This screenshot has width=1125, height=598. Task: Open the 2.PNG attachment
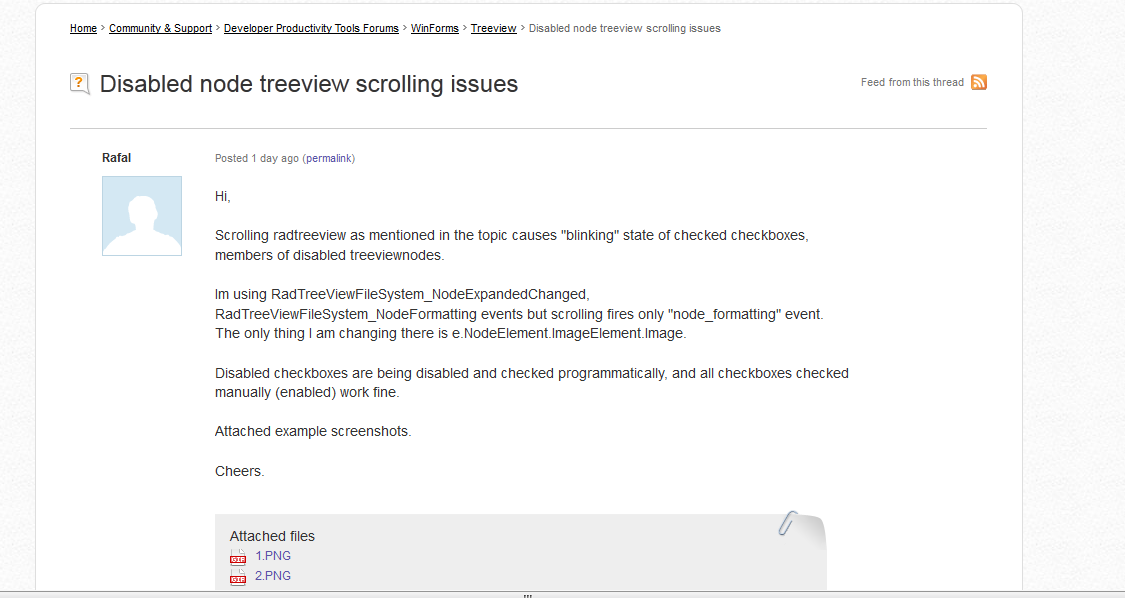tap(273, 576)
